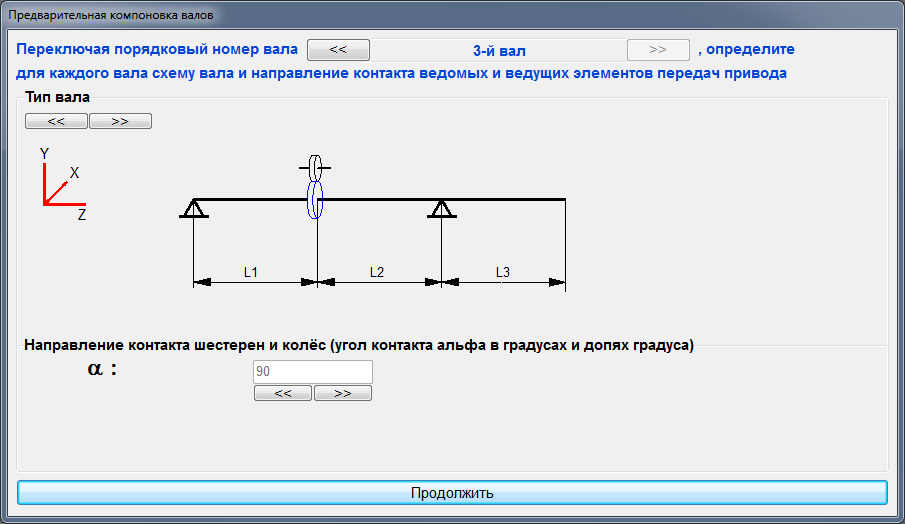The width and height of the screenshot is (905, 524).
Task: Increase contact angle alpha value
Action: point(343,393)
